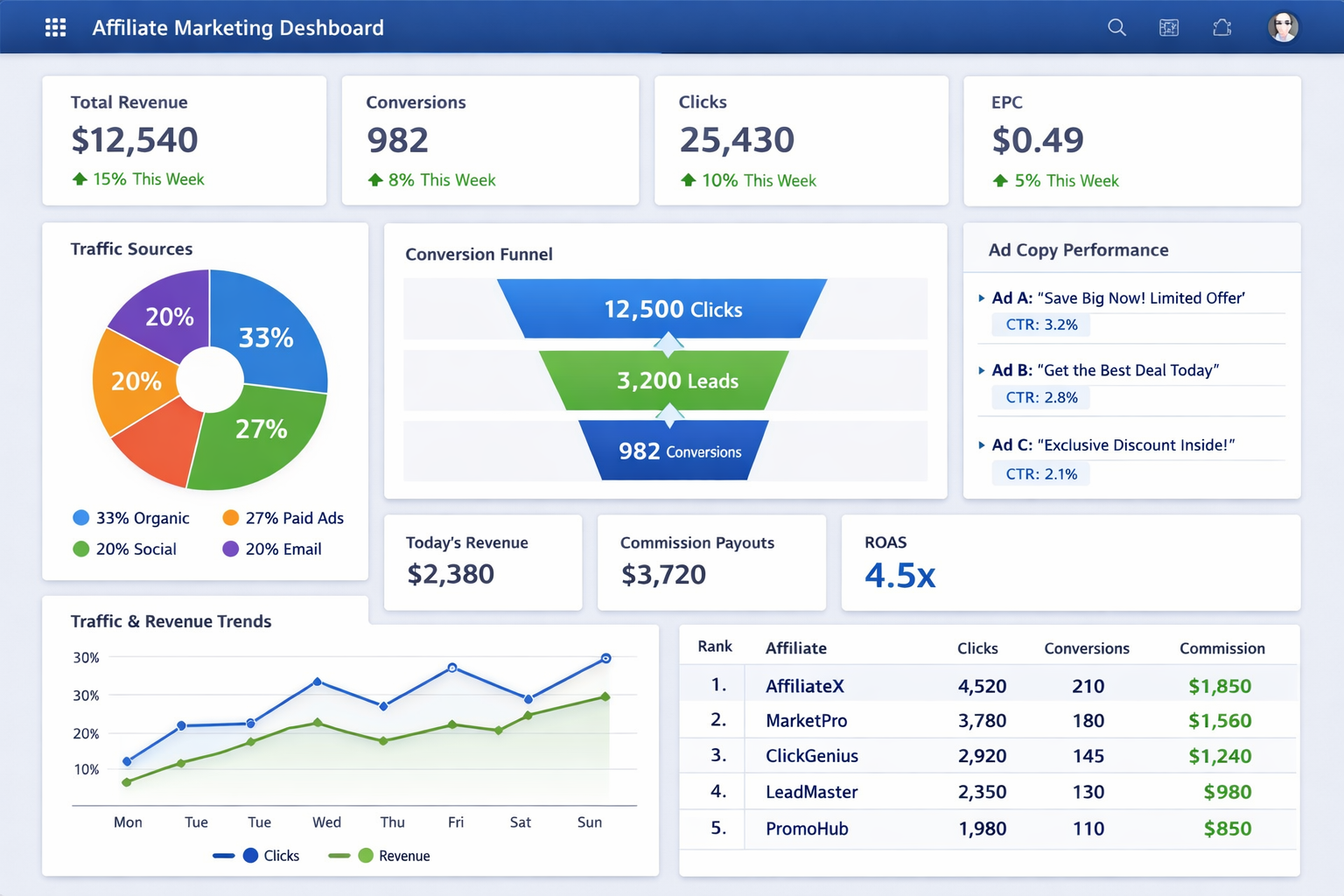Click the search icon in the top bar
Image resolution: width=1344 pixels, height=896 pixels.
1116,27
